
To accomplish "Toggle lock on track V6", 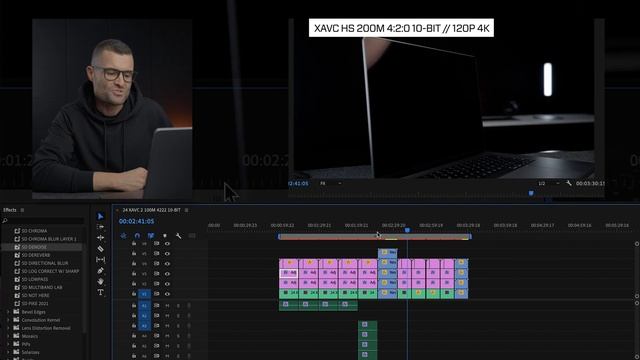I will click(x=134, y=243).
